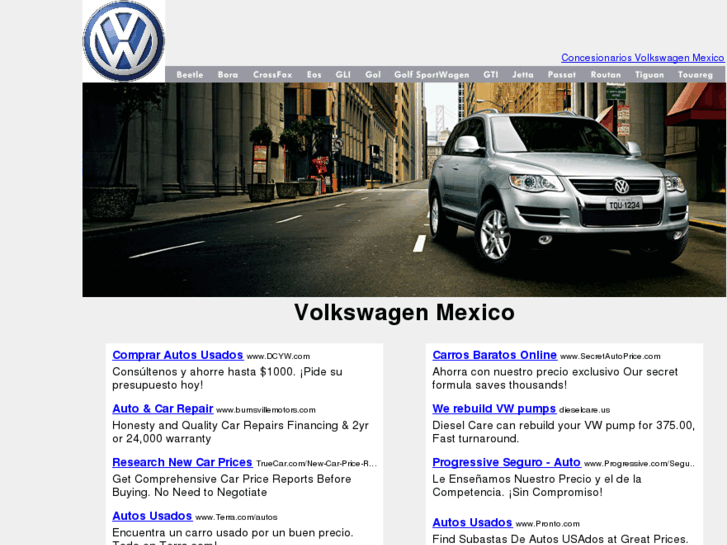Click www.SecretAutoPrice.com URL text
The image size is (727, 545).
610,357
